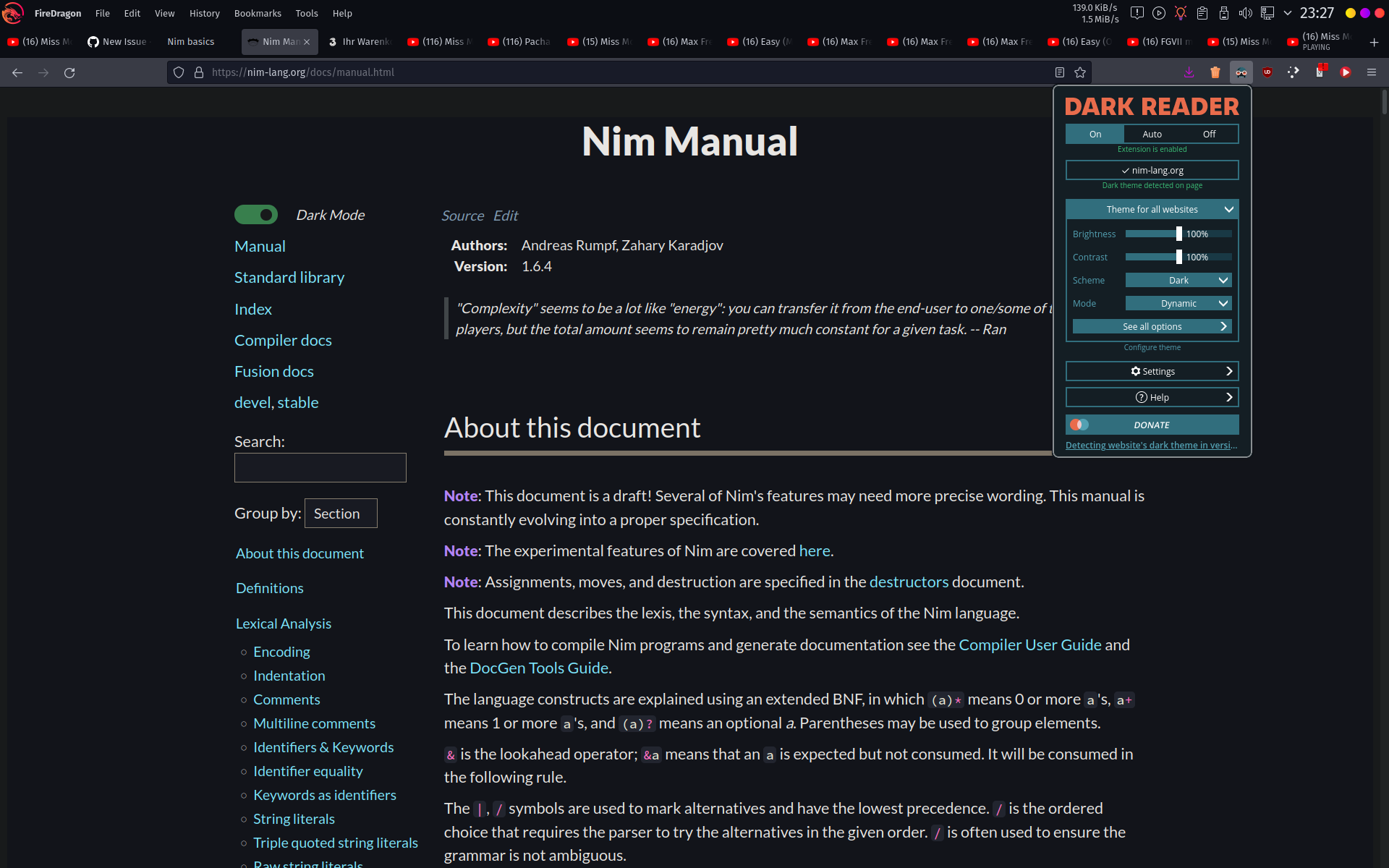
Task: Open the Dark Reader extension icon
Action: click(1241, 72)
